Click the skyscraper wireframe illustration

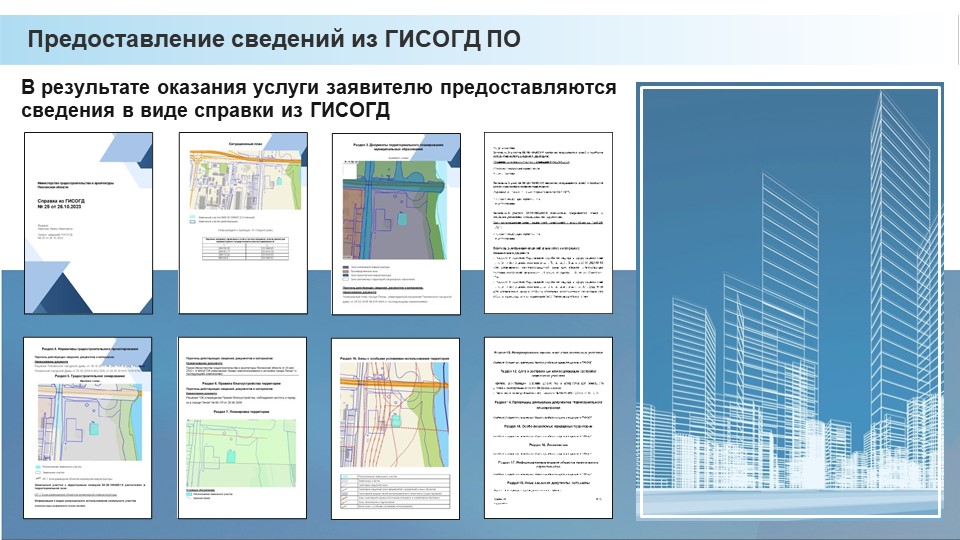789,301
